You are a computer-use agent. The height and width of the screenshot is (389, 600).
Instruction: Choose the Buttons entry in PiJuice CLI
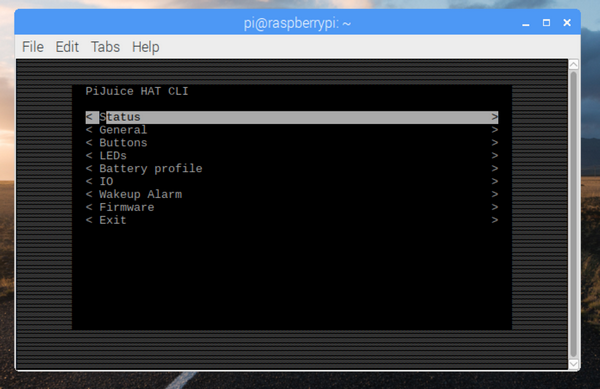click(x=292, y=143)
